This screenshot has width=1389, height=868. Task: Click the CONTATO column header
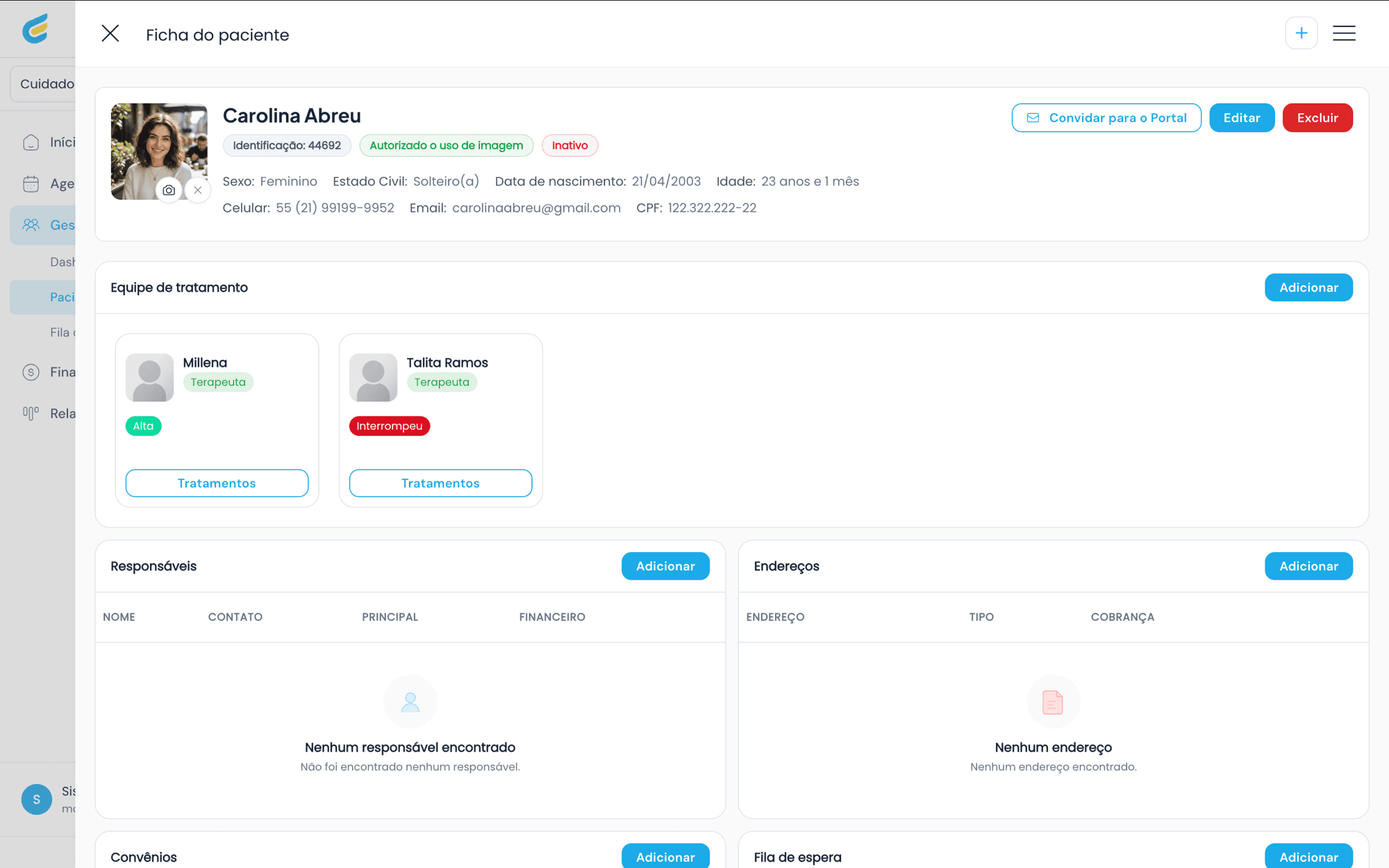click(x=235, y=617)
